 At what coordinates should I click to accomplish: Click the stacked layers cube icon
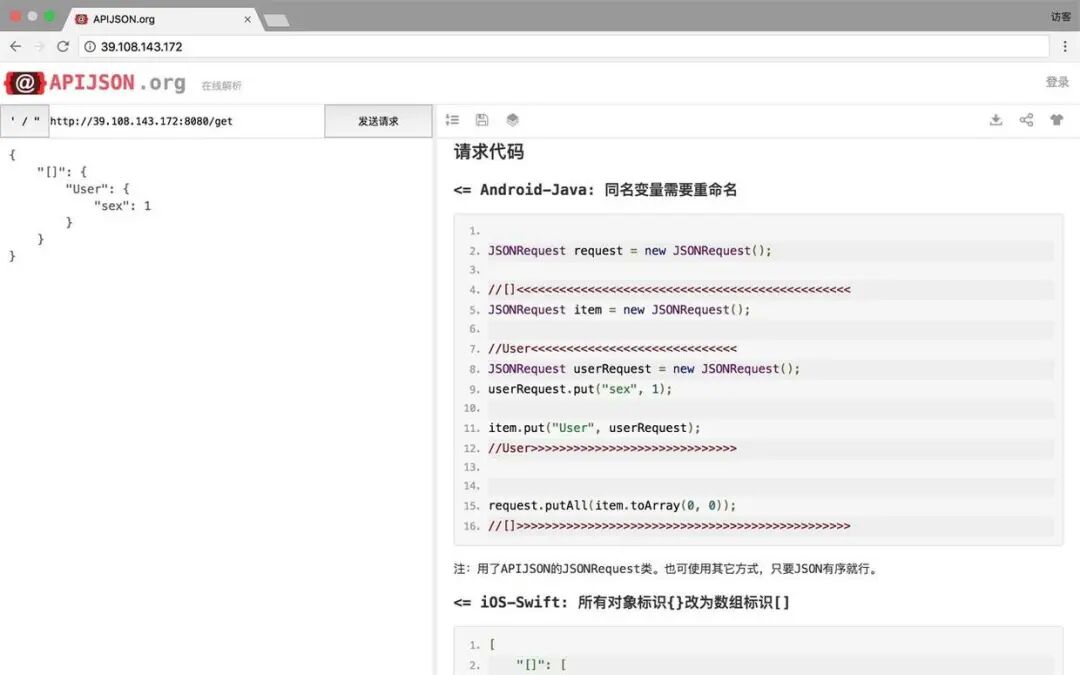pyautogui.click(x=512, y=120)
